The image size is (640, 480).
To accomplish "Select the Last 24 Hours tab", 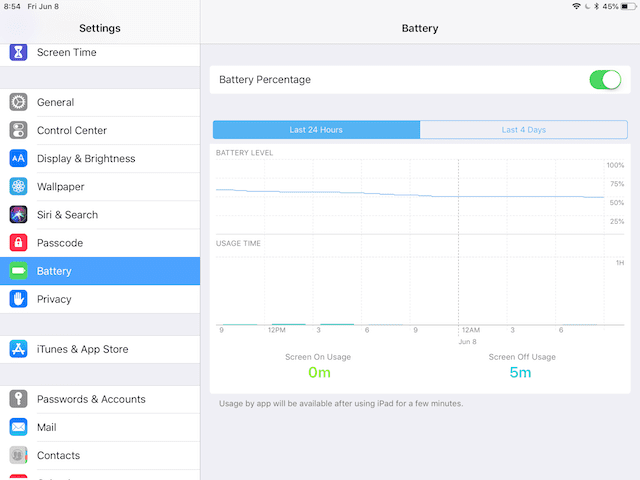I will (316, 130).
